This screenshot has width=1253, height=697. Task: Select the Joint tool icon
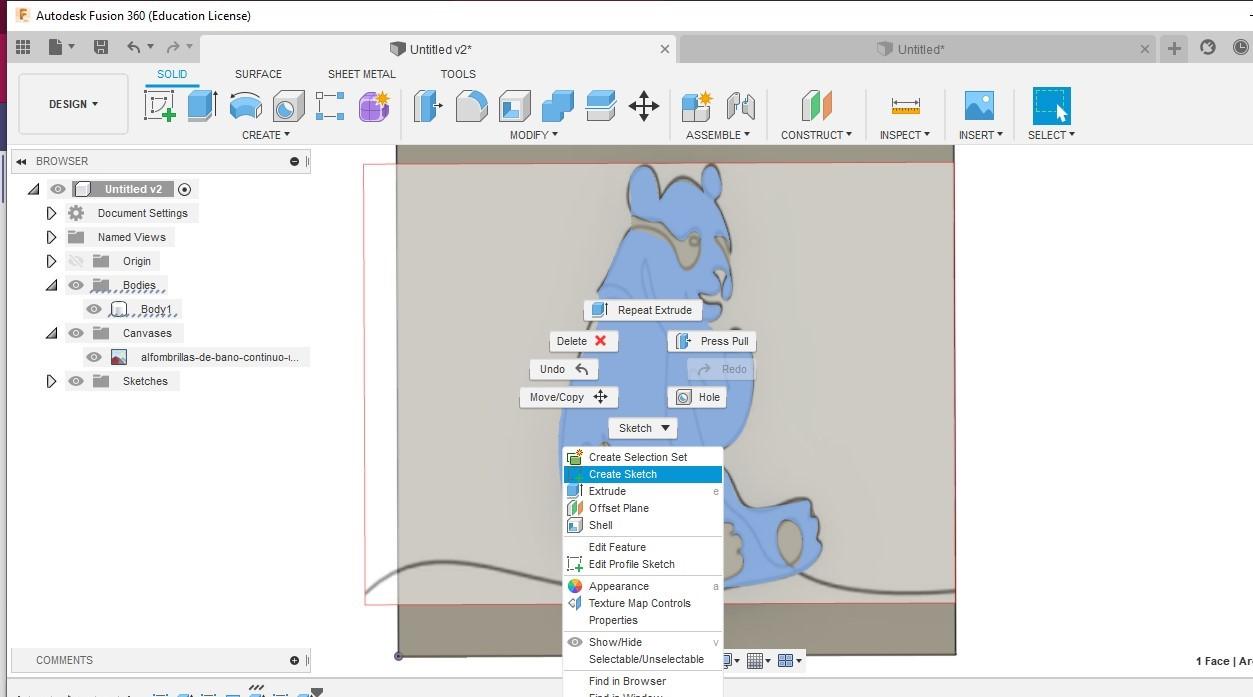pyautogui.click(x=740, y=106)
